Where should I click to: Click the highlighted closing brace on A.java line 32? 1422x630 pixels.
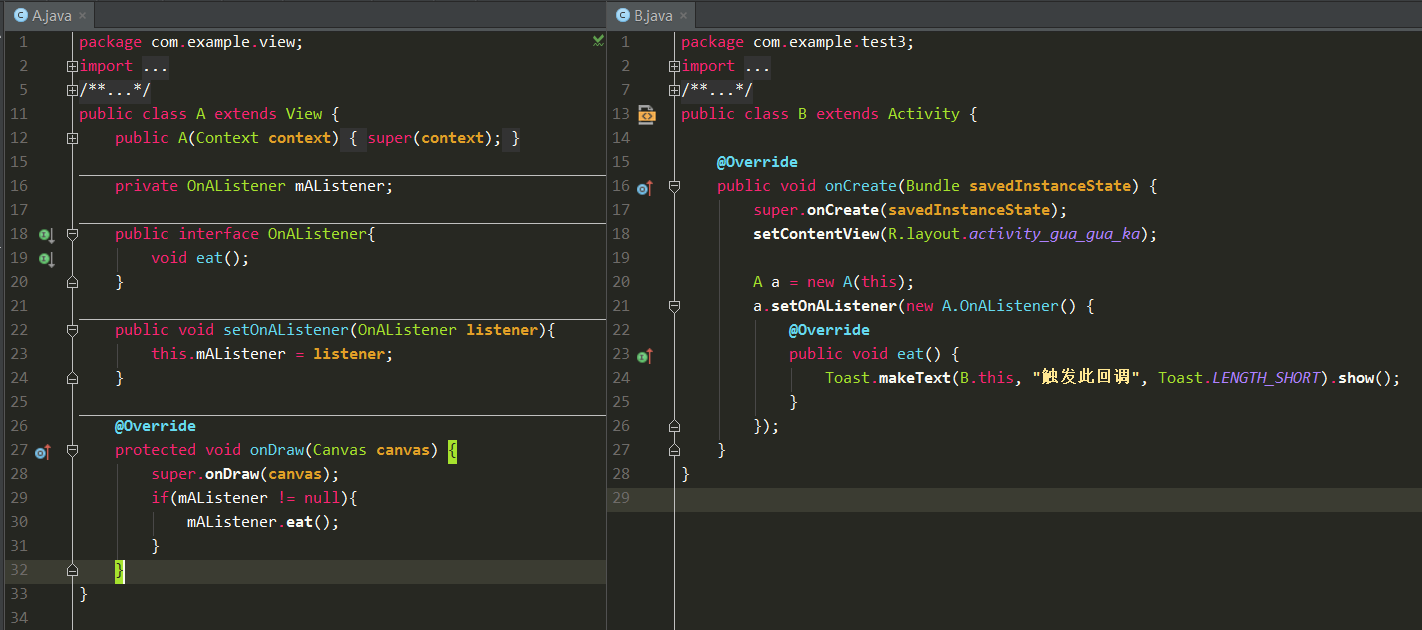(120, 570)
